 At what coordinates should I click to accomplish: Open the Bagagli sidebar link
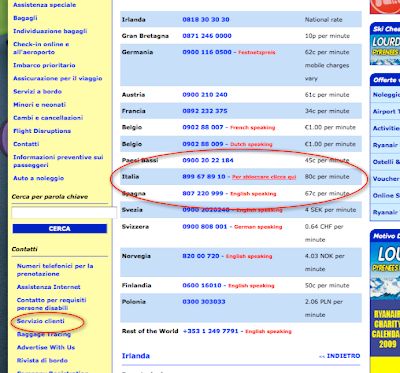tap(25, 18)
